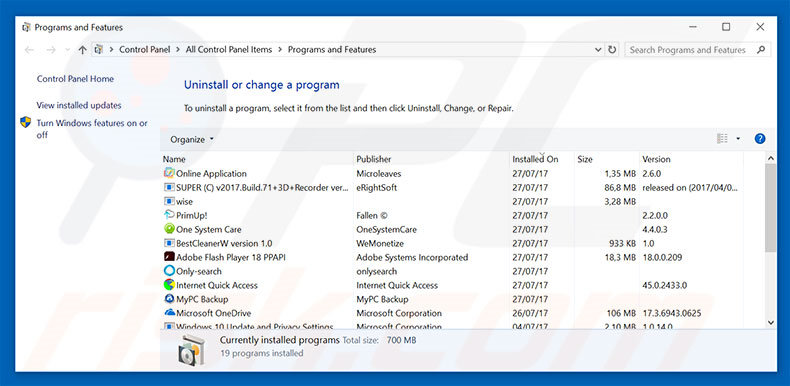The width and height of the screenshot is (790, 386).
Task: Navigate to All Control Panel Items breadcrumb
Action: (229, 49)
